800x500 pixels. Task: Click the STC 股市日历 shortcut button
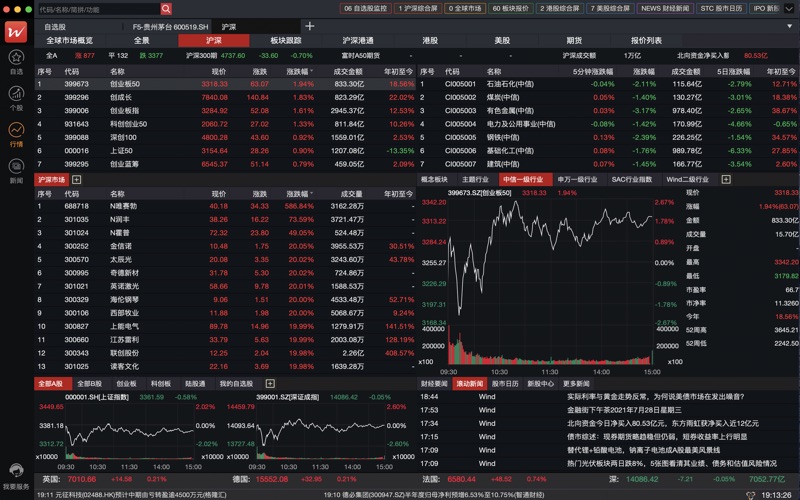(721, 9)
